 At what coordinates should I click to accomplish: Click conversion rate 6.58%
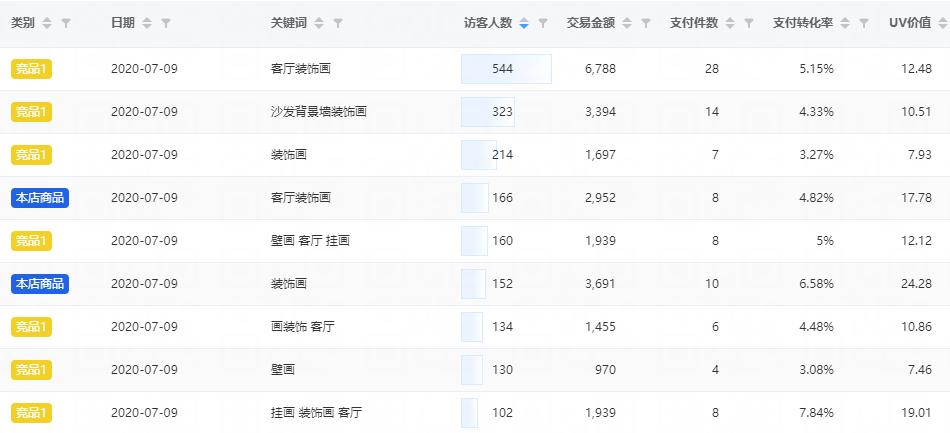(816, 284)
